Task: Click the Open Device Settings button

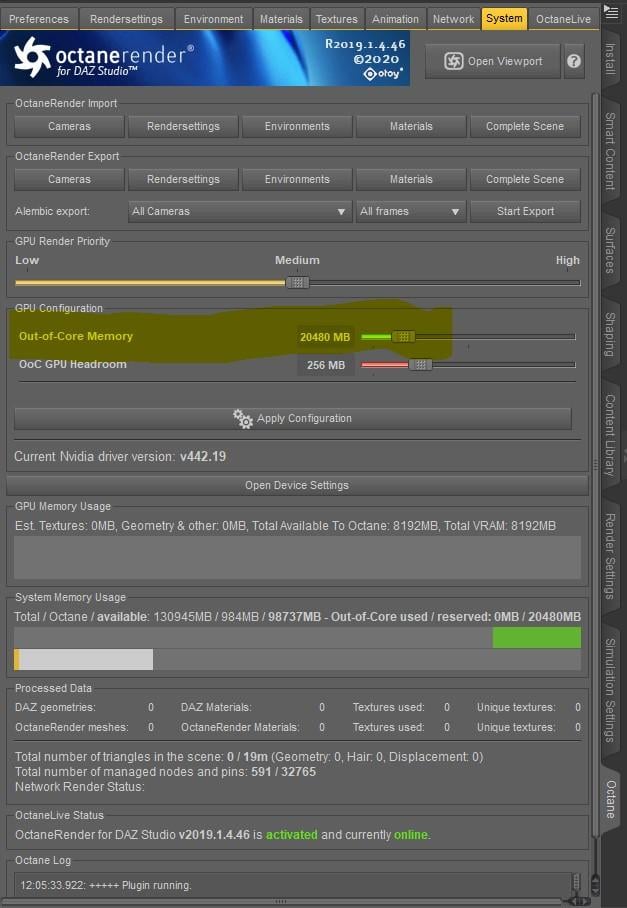Action: (x=297, y=485)
